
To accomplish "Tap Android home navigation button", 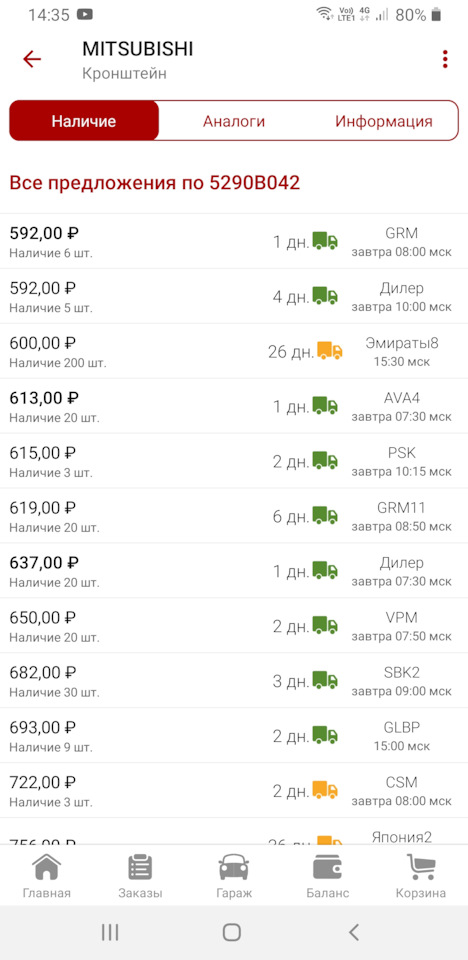I will tap(232, 932).
